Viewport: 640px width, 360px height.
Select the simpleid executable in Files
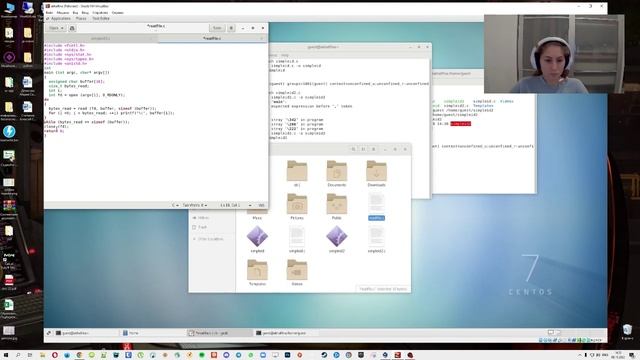tap(257, 239)
